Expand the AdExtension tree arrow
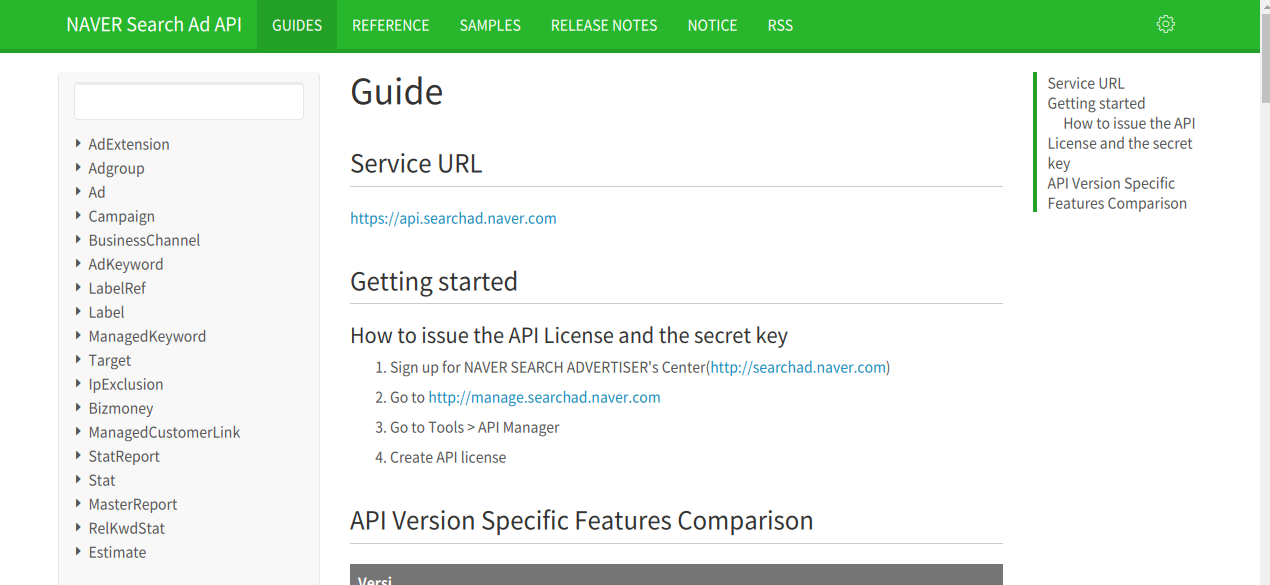 [78, 143]
